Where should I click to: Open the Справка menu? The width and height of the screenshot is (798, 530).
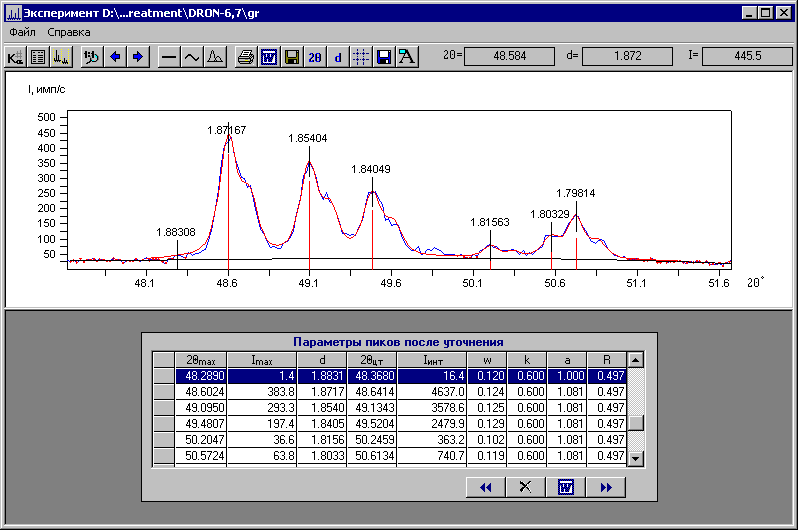coord(69,32)
